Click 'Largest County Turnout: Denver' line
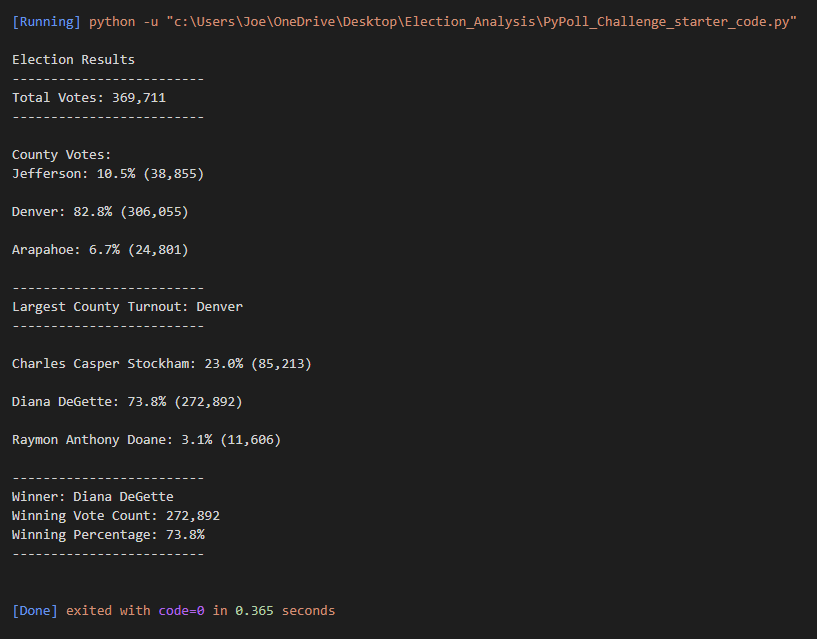Image resolution: width=817 pixels, height=639 pixels. [128, 307]
